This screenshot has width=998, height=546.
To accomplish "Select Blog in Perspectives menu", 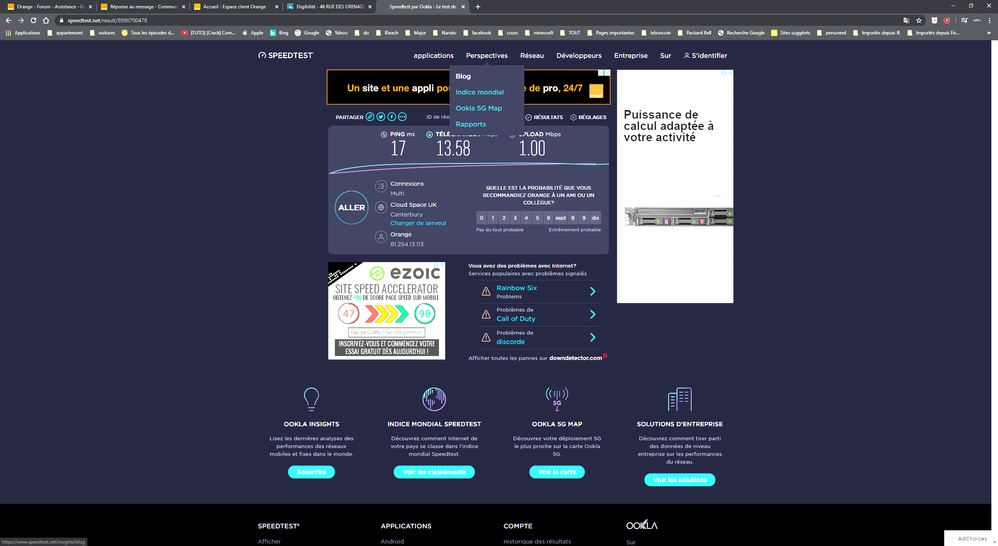I will 463,76.
